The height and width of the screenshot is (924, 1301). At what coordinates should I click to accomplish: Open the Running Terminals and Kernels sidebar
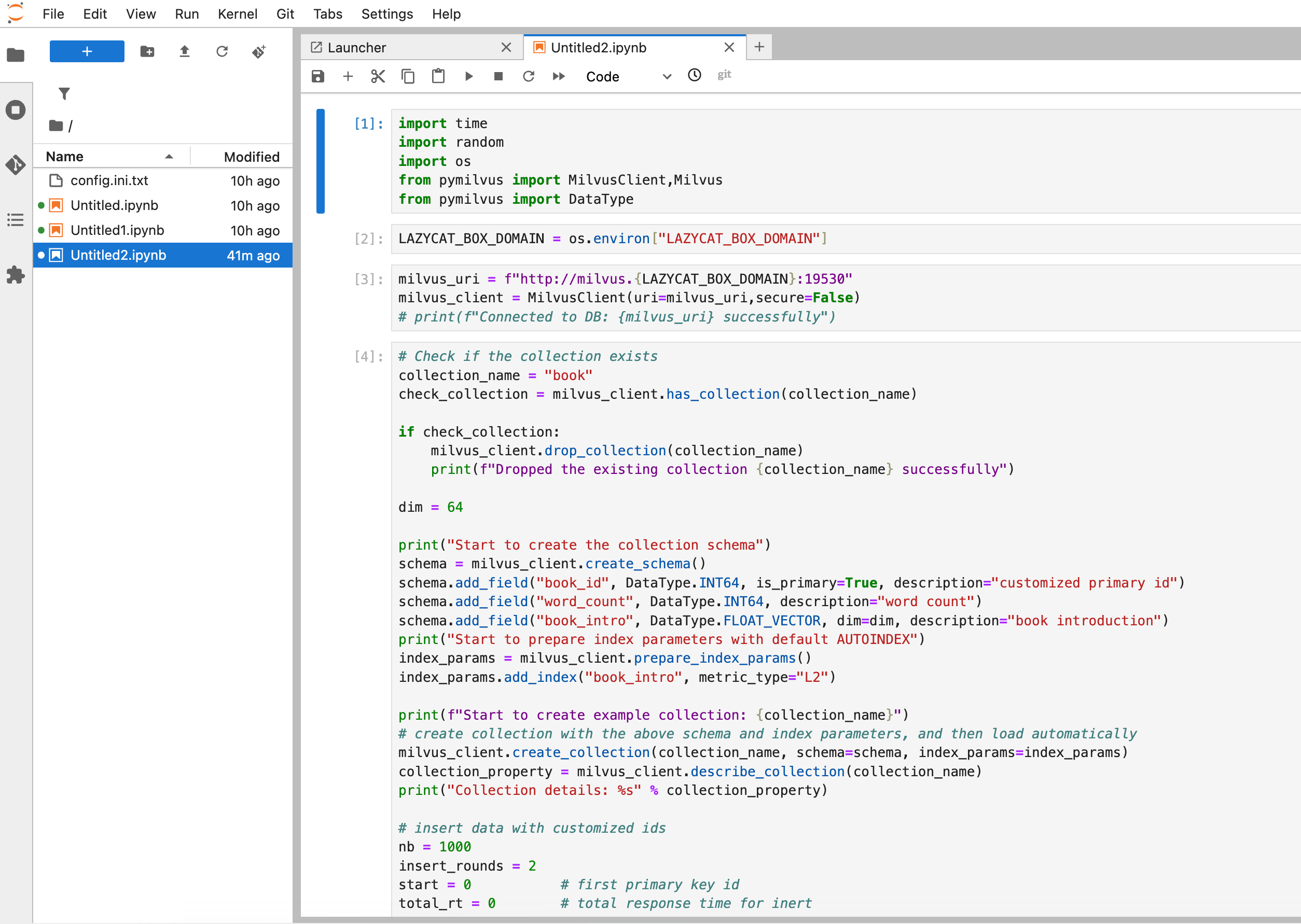[x=16, y=110]
